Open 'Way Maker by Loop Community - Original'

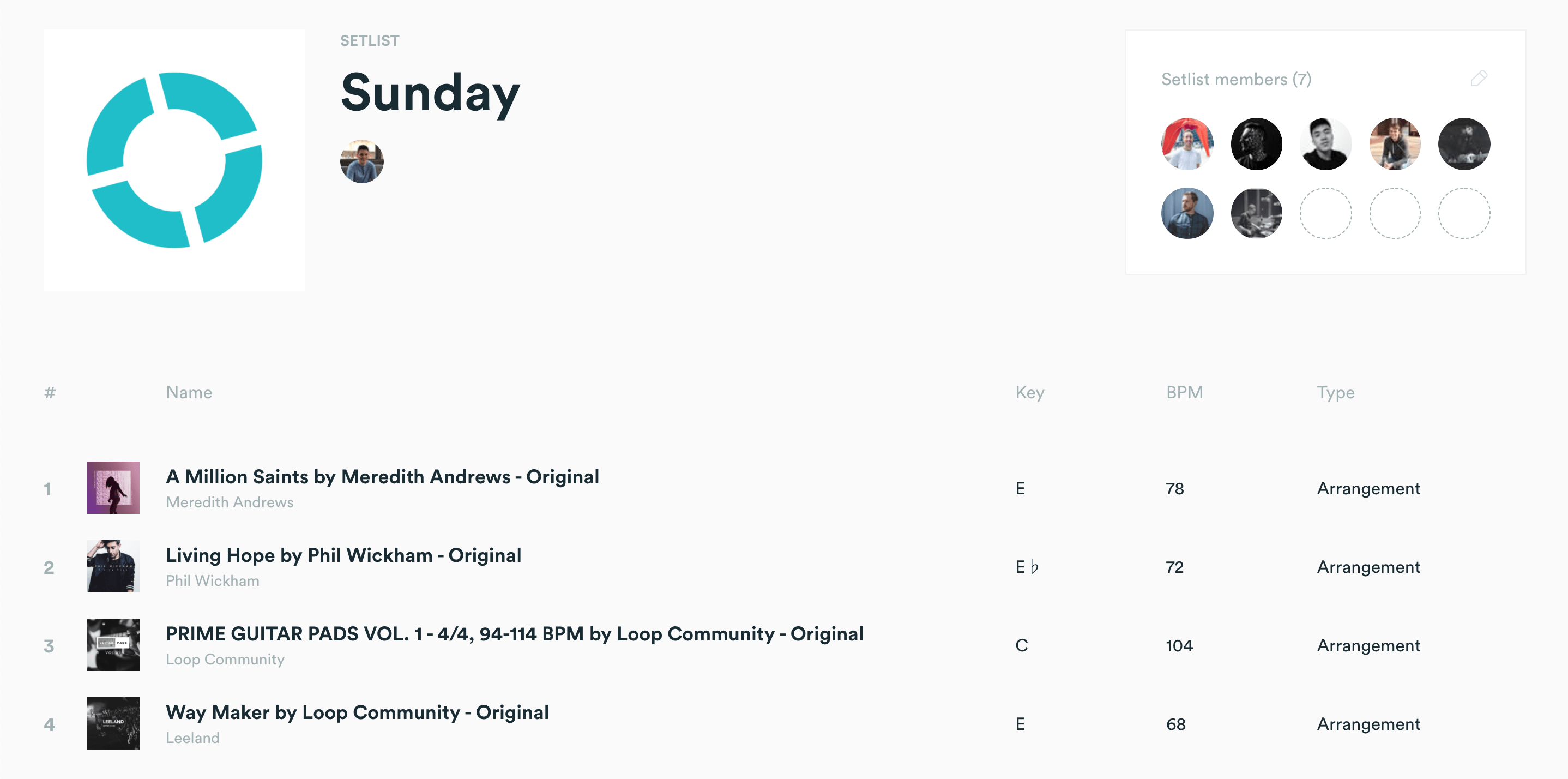357,712
